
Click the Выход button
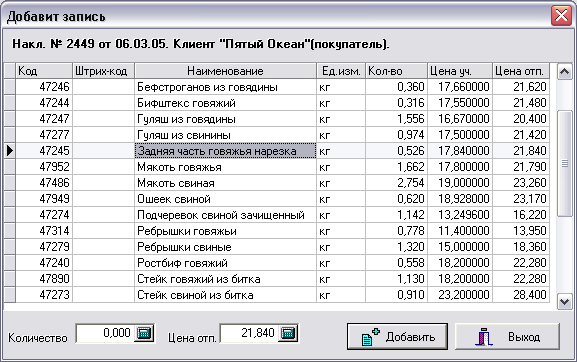pos(507,336)
